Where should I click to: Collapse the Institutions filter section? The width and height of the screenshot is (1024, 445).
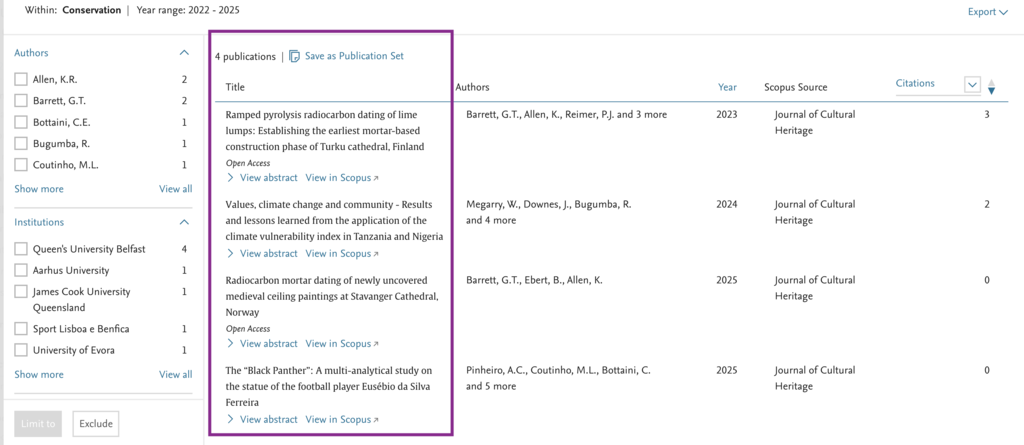tap(184, 222)
